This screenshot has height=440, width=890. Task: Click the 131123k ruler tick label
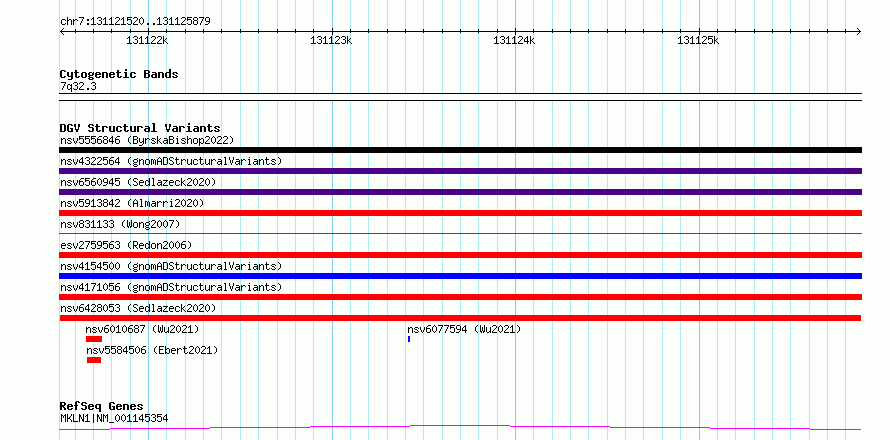[x=331, y=40]
